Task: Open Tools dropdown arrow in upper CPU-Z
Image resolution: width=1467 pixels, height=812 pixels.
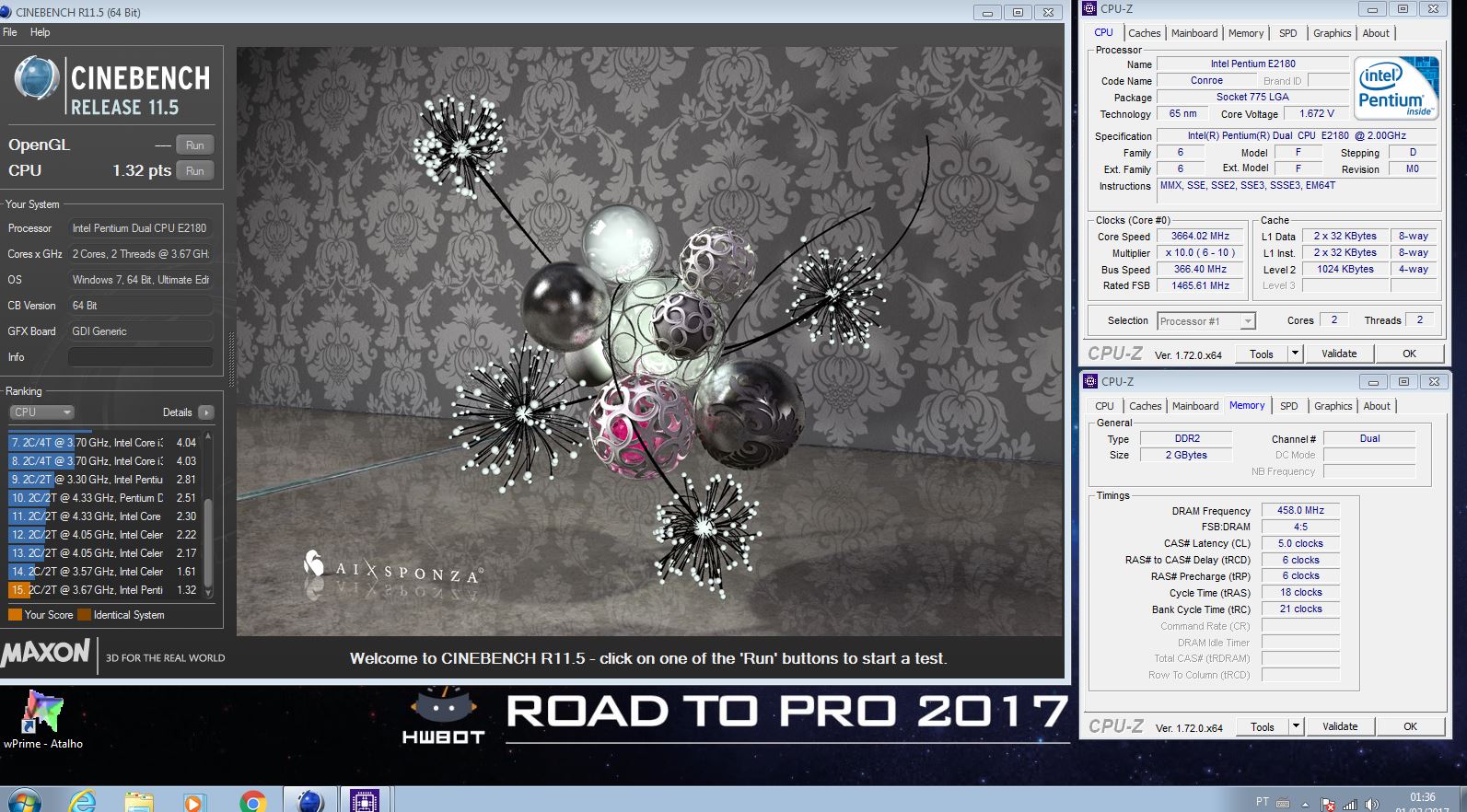Action: pyautogui.click(x=1295, y=354)
